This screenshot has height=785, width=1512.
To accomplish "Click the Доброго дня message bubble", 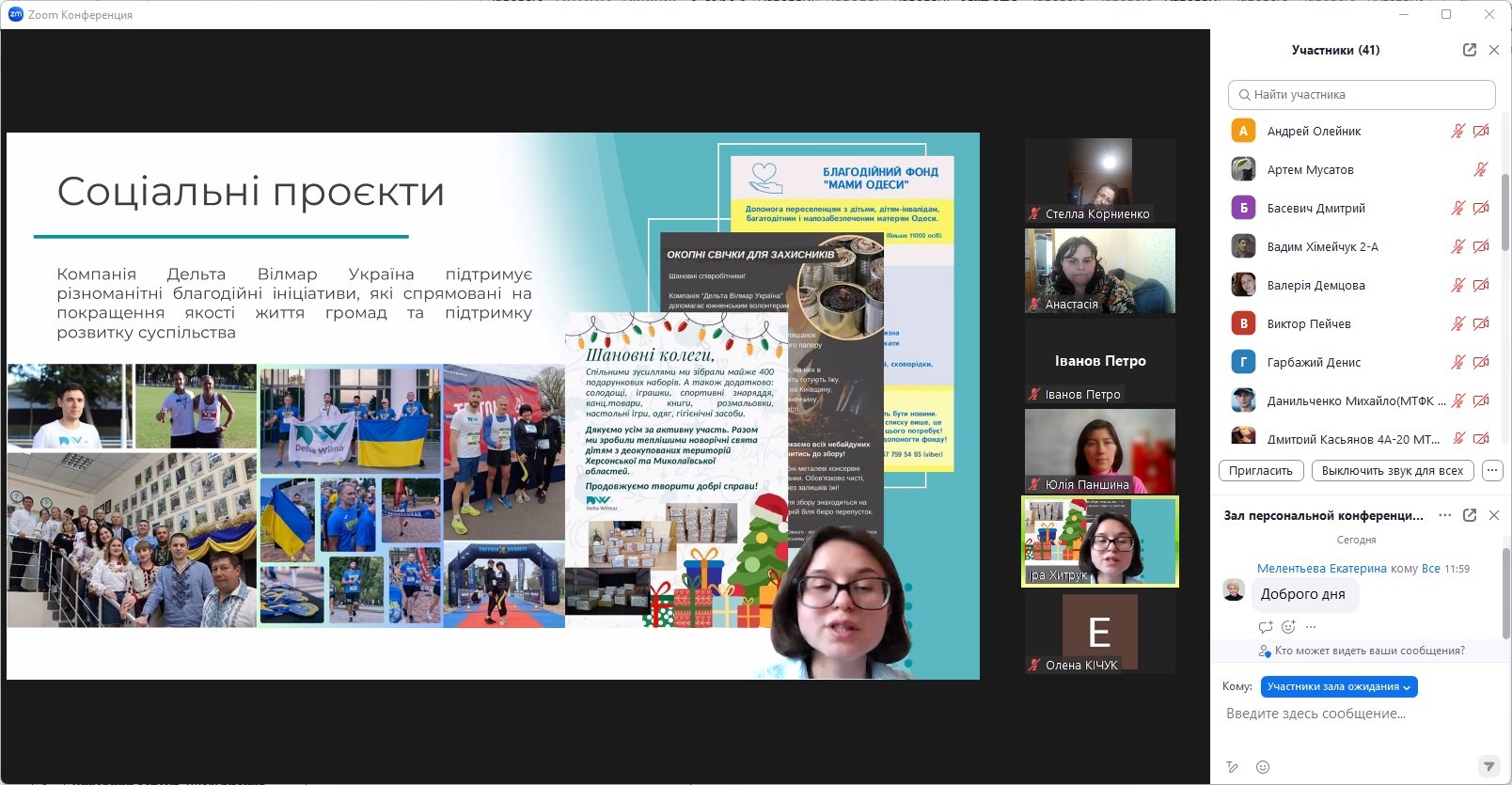I will point(1303,594).
